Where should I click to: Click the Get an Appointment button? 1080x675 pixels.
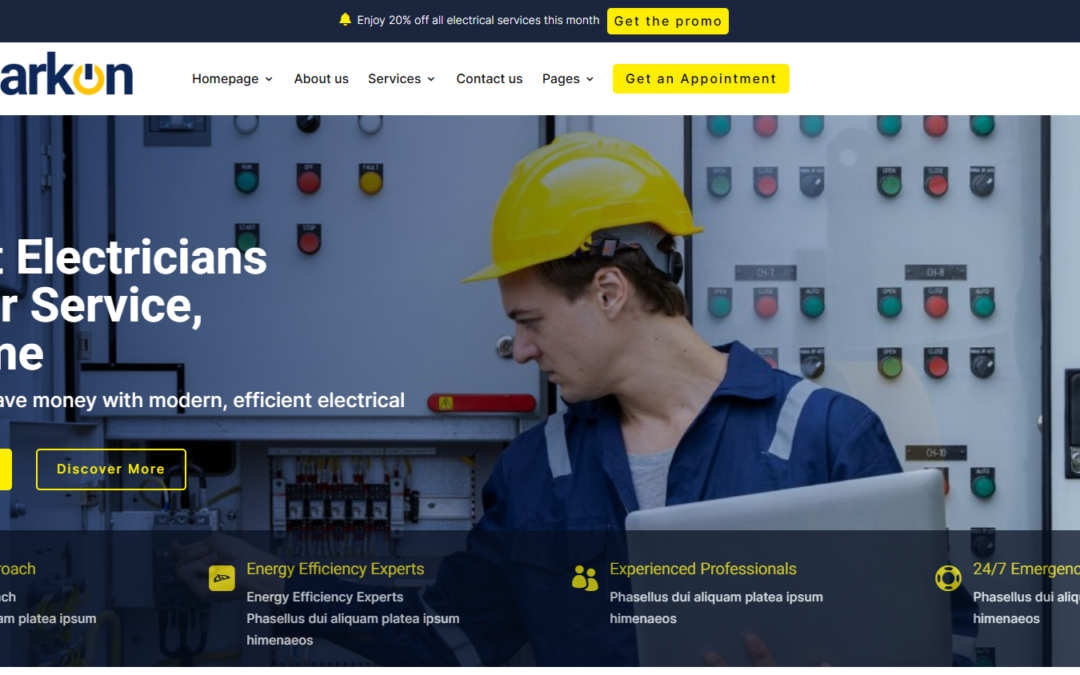click(700, 79)
